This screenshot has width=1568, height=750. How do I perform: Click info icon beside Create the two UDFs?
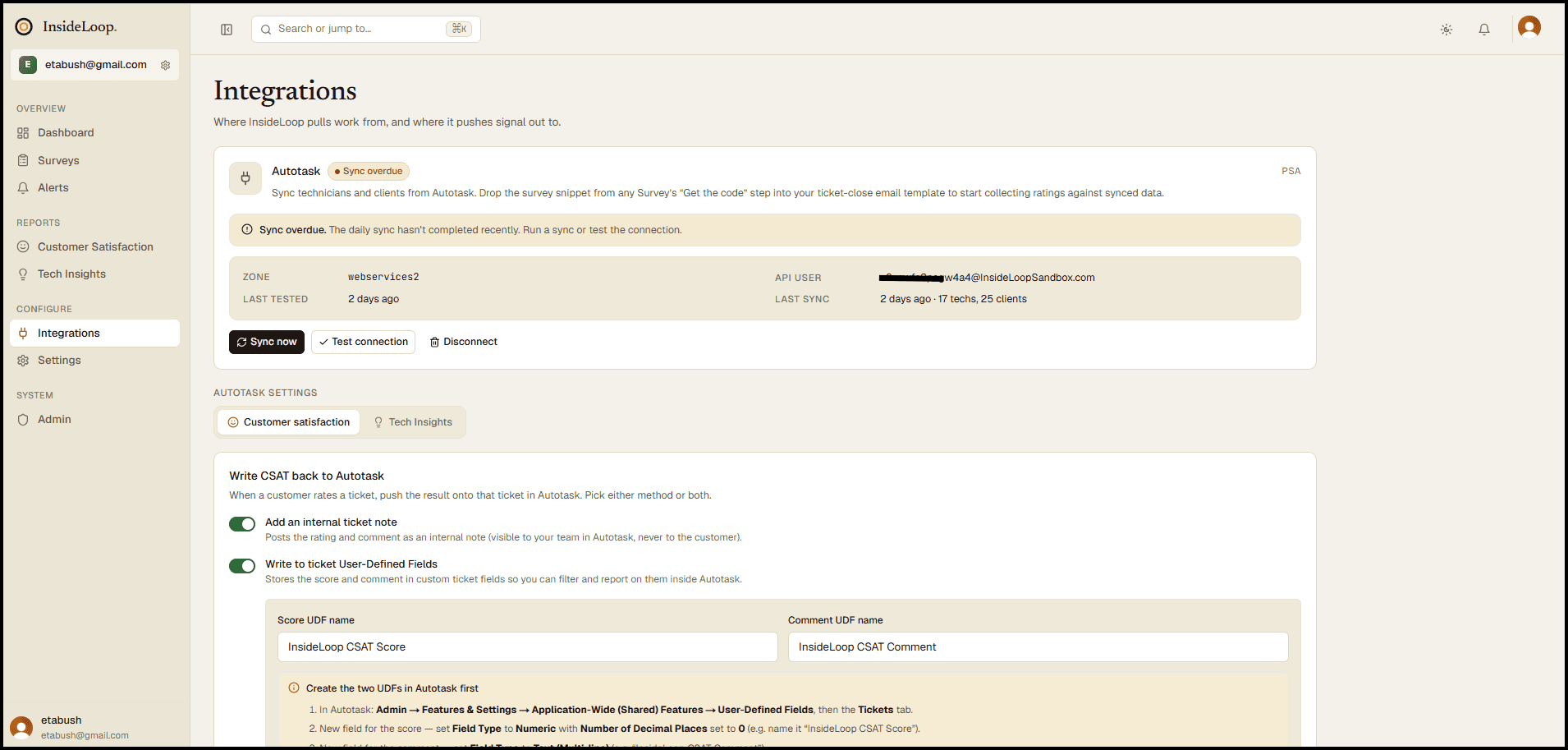[294, 688]
